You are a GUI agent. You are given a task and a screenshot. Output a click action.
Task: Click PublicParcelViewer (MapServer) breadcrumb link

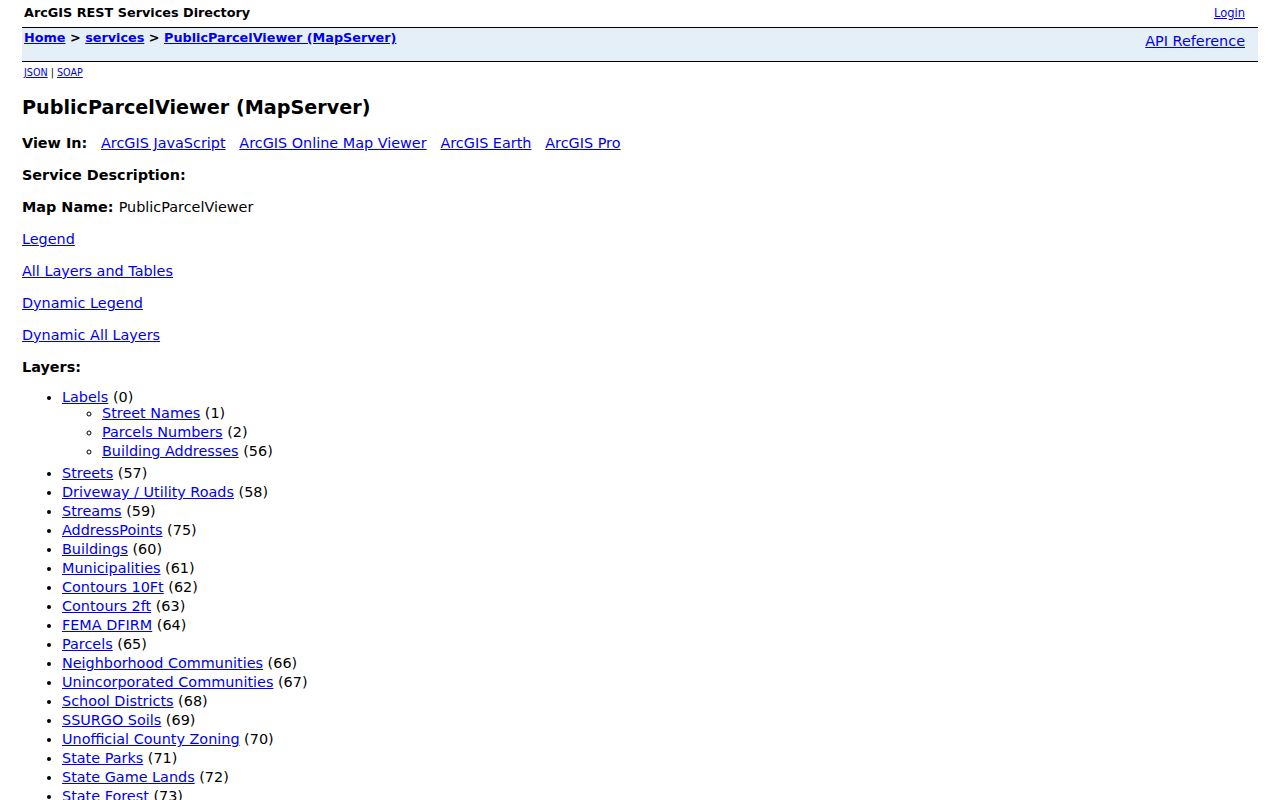coord(280,38)
